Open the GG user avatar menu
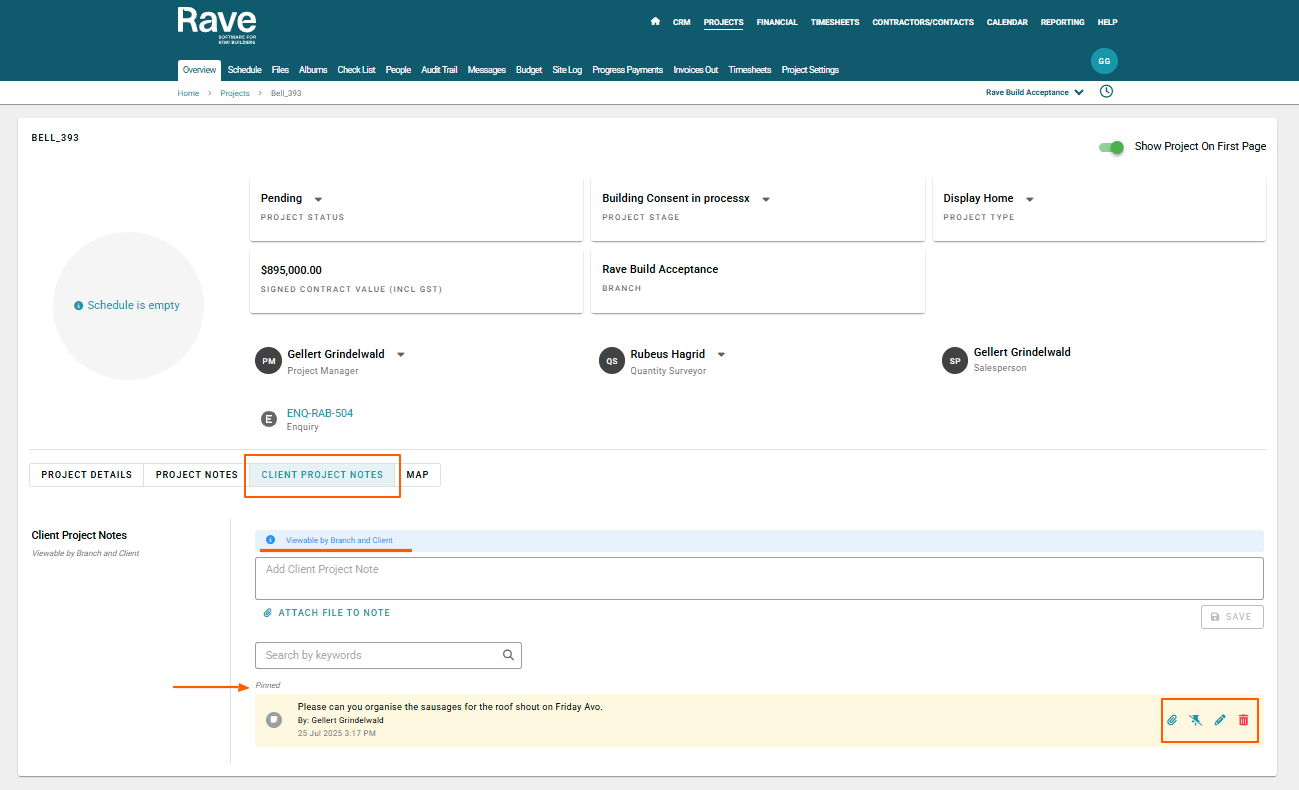 pos(1104,61)
